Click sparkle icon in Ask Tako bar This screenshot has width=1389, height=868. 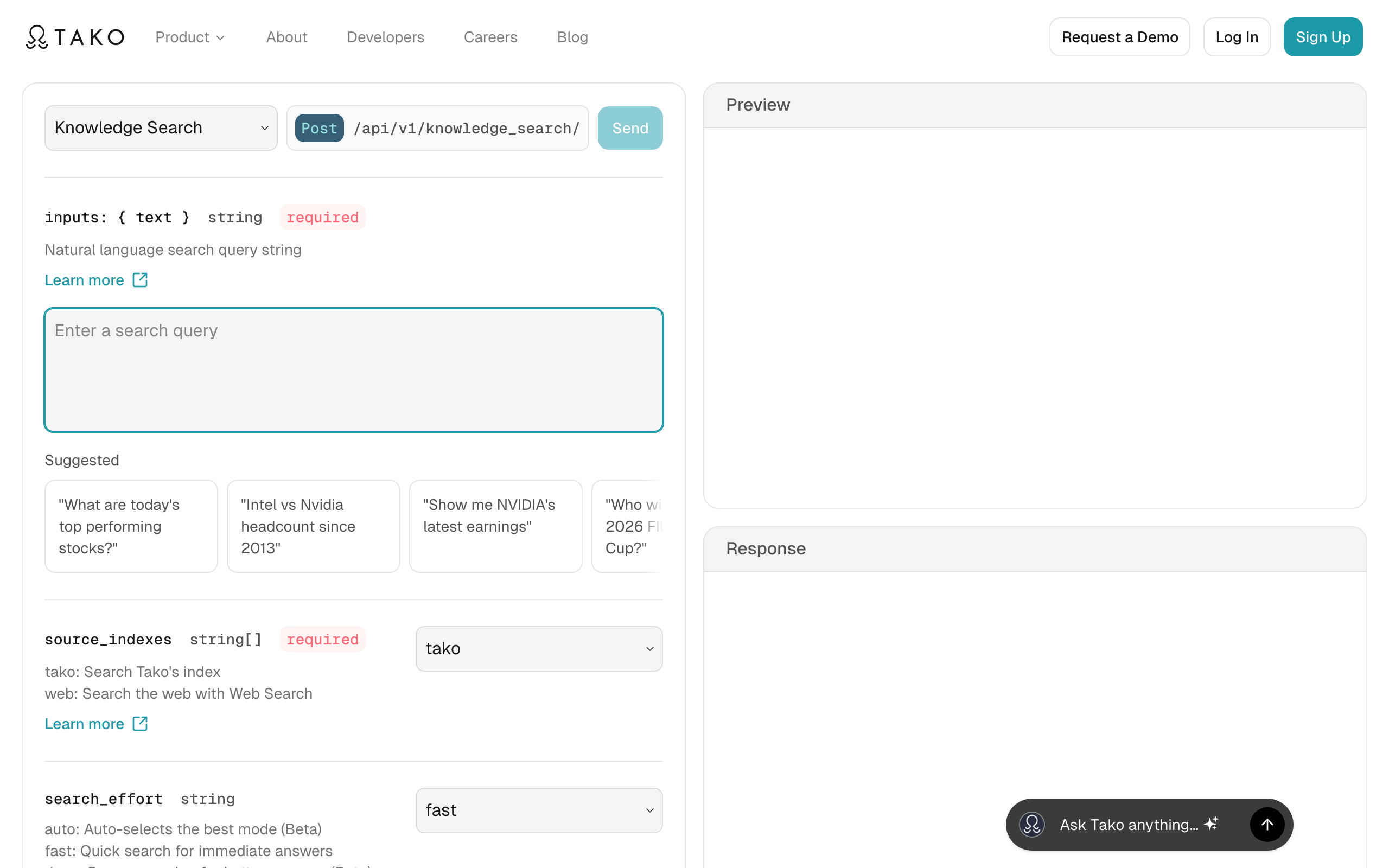1211,824
